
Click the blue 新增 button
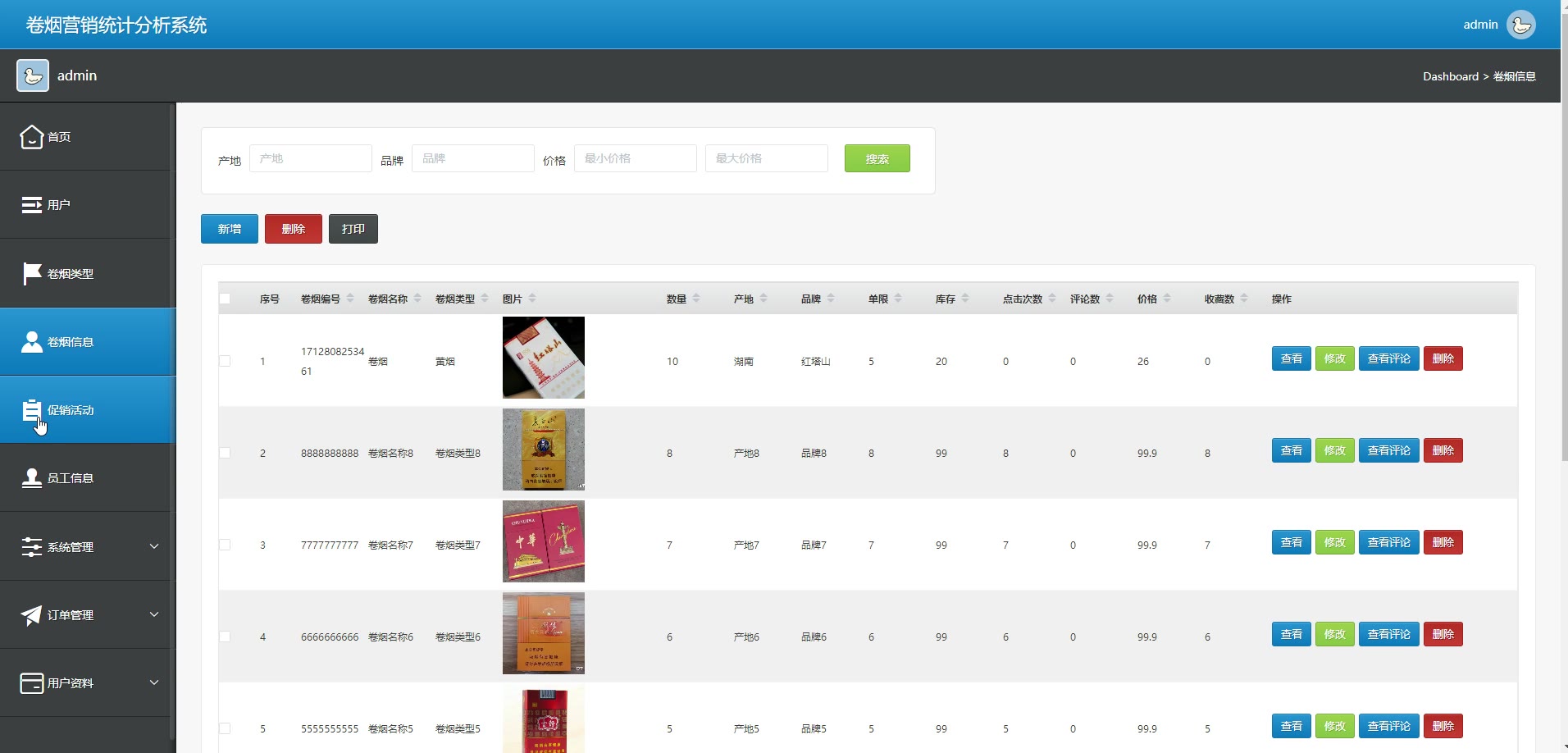[230, 229]
